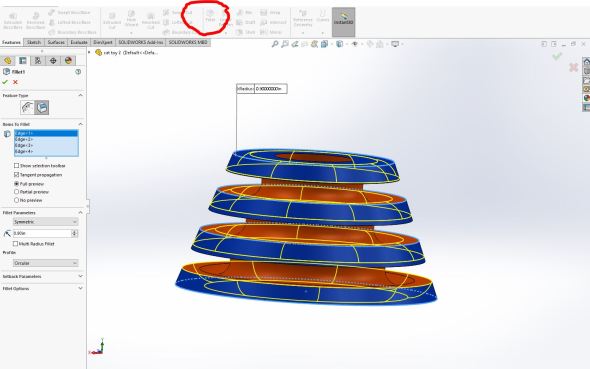Open the FeatureManager design tree tab
This screenshot has width=590, height=369.
tap(8, 61)
